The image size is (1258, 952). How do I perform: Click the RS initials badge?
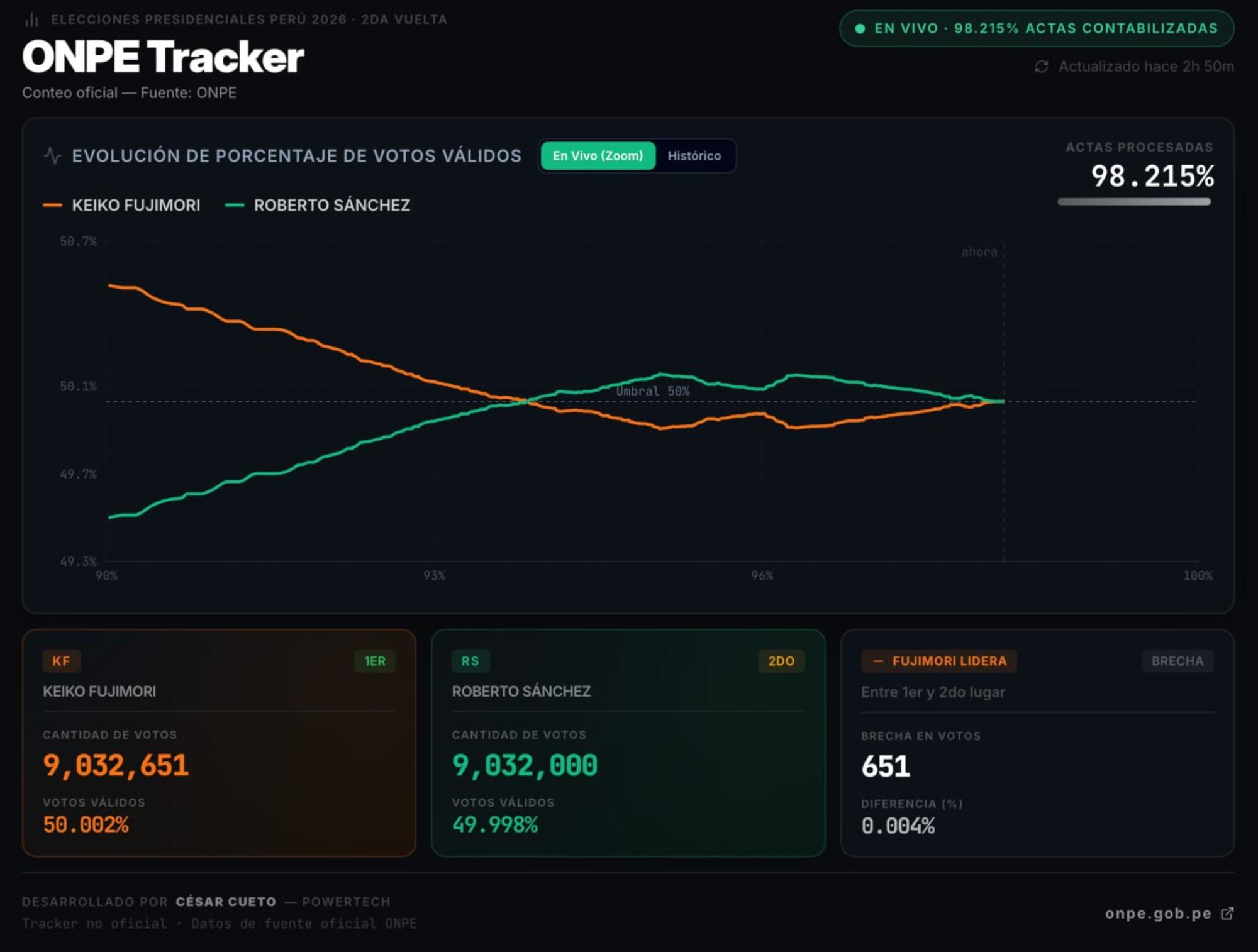point(470,661)
